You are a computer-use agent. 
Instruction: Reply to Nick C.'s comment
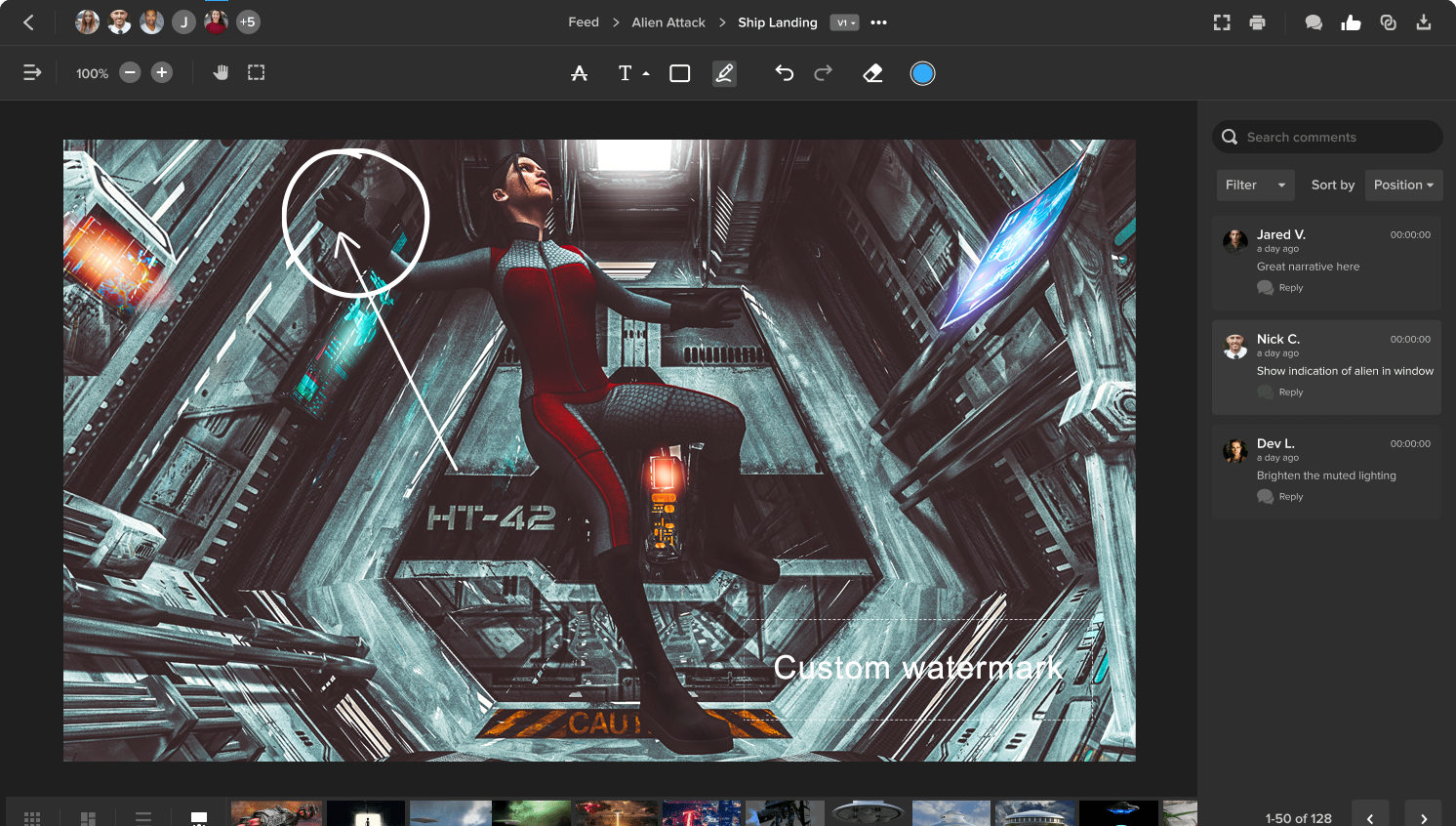[1290, 392]
